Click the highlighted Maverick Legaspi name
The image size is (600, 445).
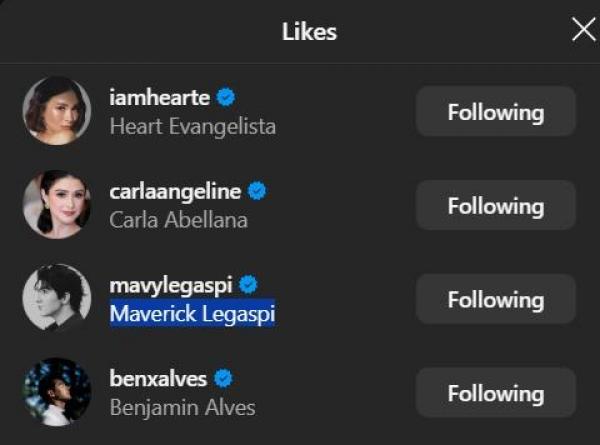[192, 314]
